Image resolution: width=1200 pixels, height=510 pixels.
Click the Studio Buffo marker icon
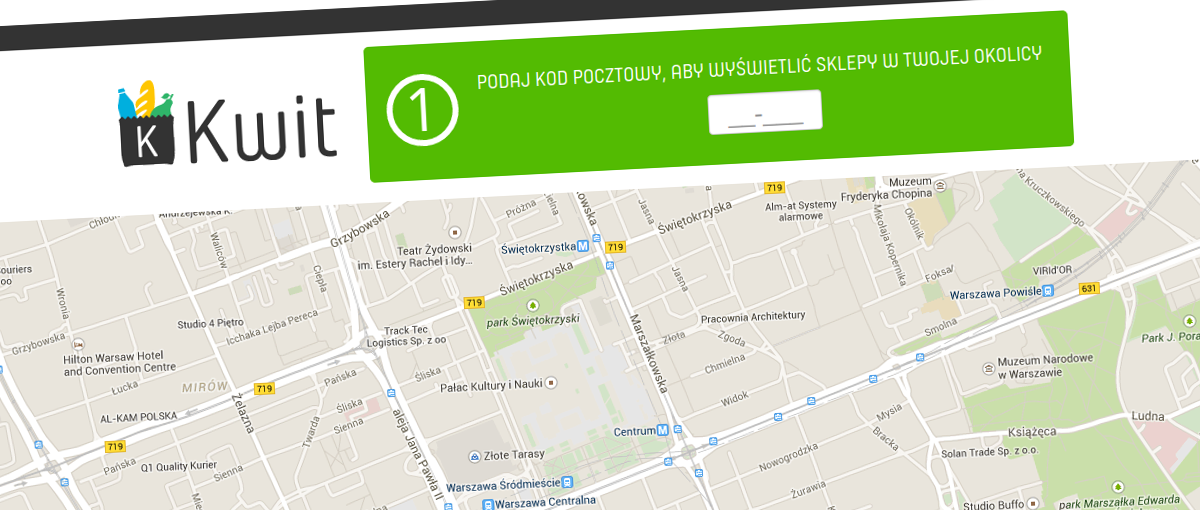pyautogui.click(x=1032, y=506)
